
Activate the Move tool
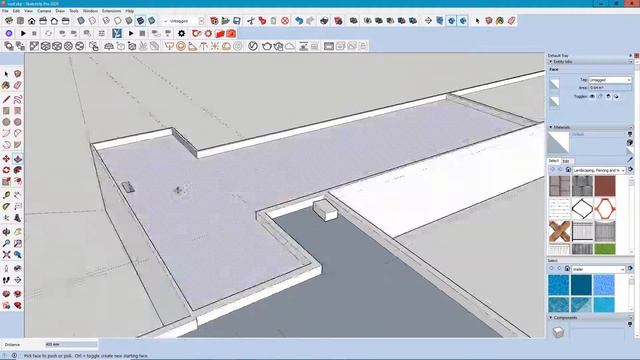[x=6, y=159]
